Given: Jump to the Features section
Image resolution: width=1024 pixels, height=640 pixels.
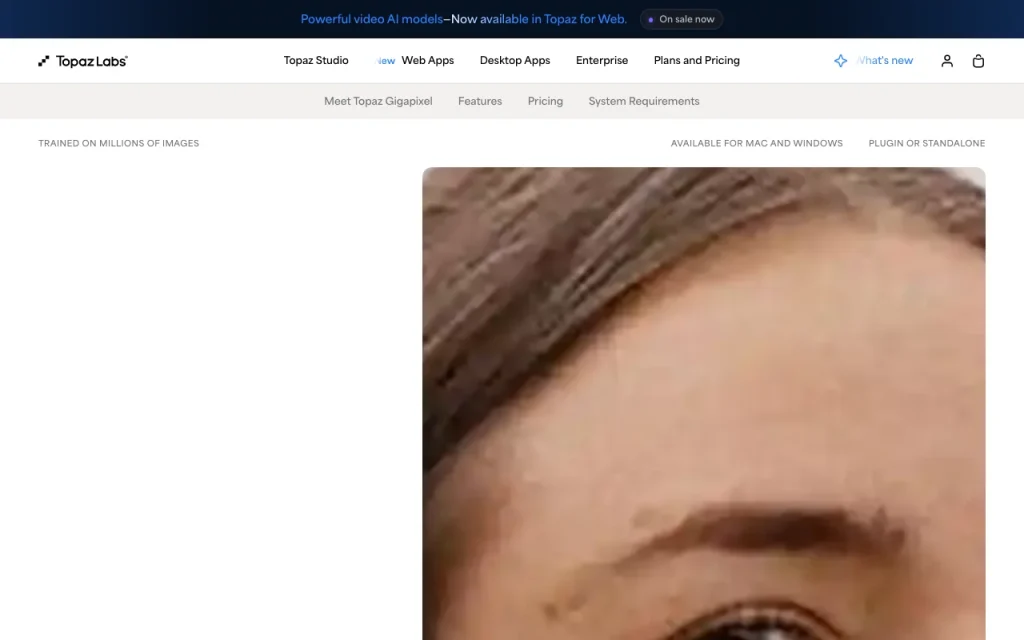Looking at the screenshot, I should coord(480,101).
